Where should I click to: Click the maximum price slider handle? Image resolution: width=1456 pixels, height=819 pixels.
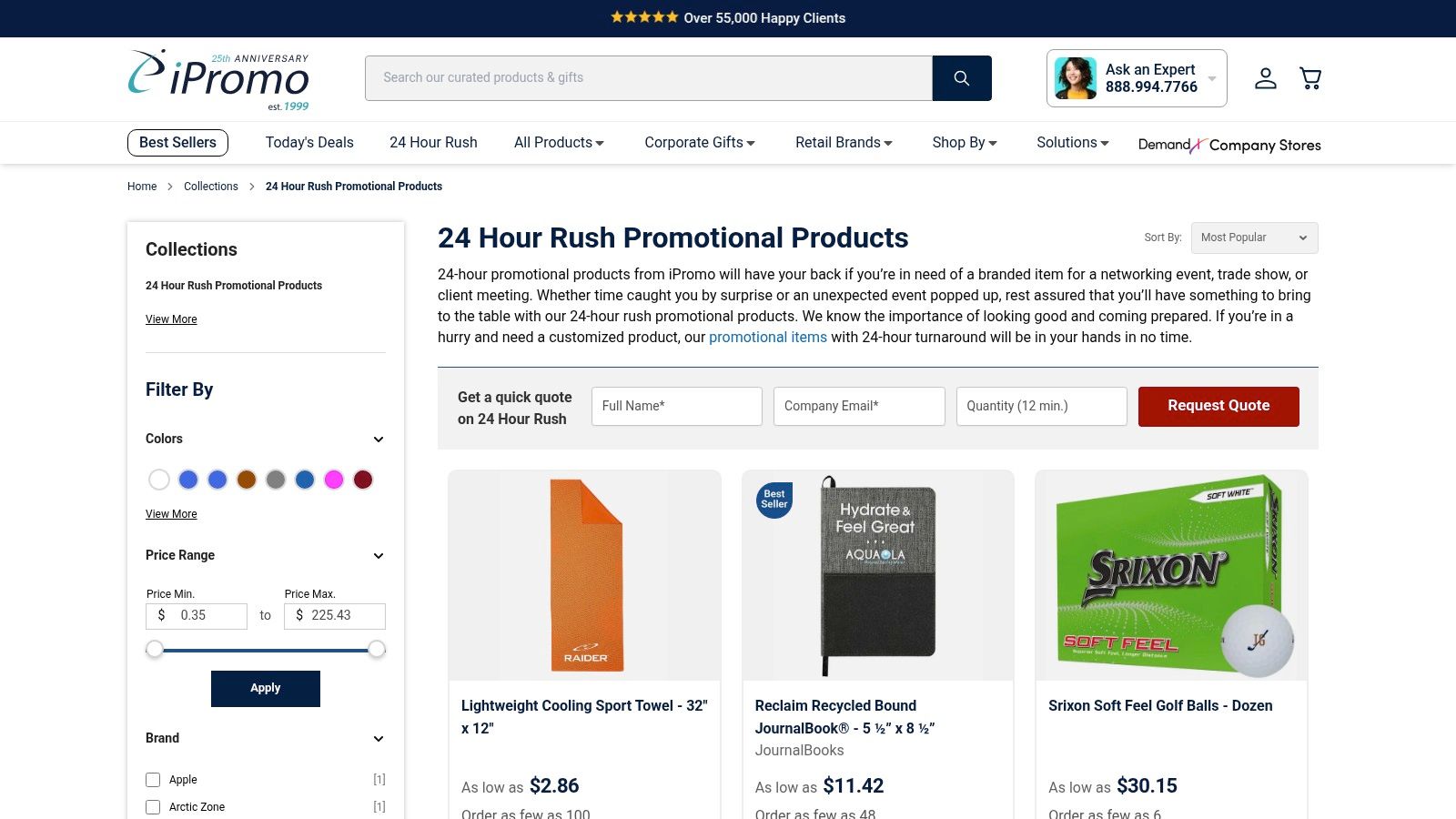(377, 649)
